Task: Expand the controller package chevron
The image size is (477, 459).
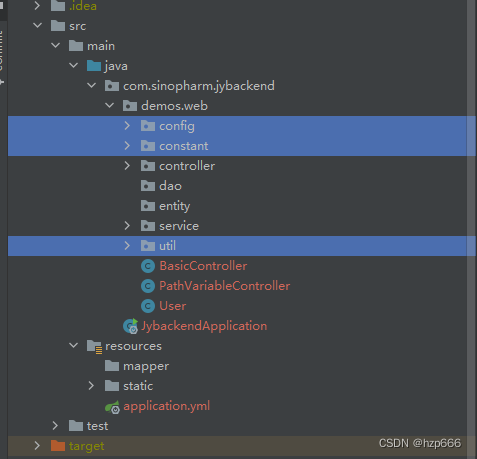Action: [x=127, y=166]
